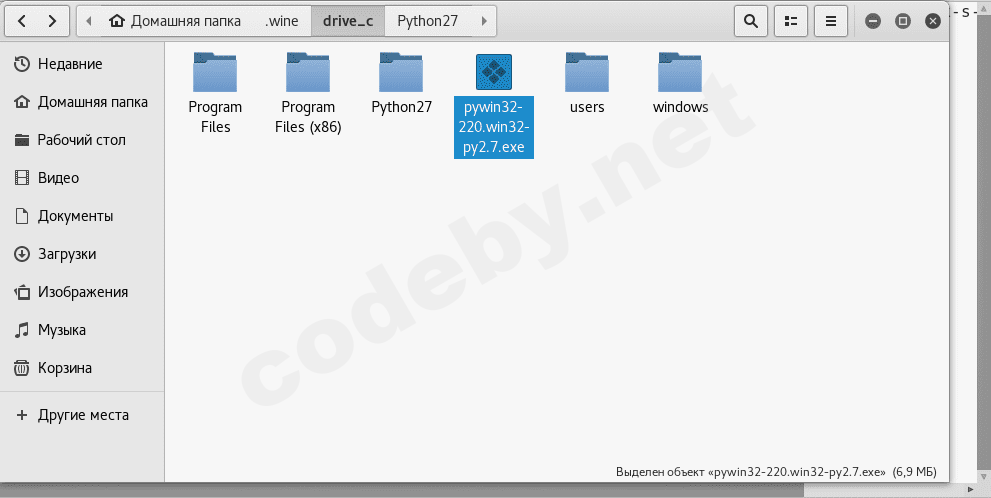The width and height of the screenshot is (991, 498).
Task: Open Корзина in the sidebar
Action: click(82, 367)
